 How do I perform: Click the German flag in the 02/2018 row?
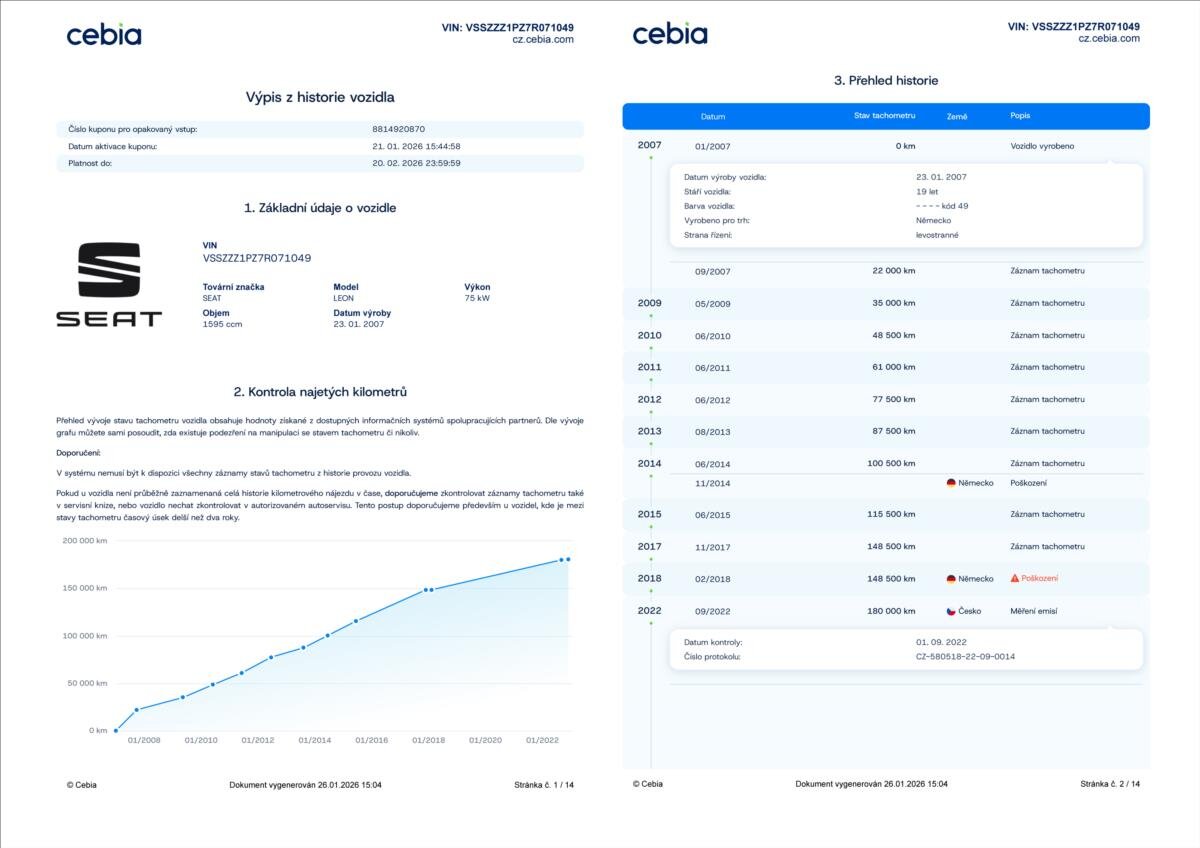(951, 579)
